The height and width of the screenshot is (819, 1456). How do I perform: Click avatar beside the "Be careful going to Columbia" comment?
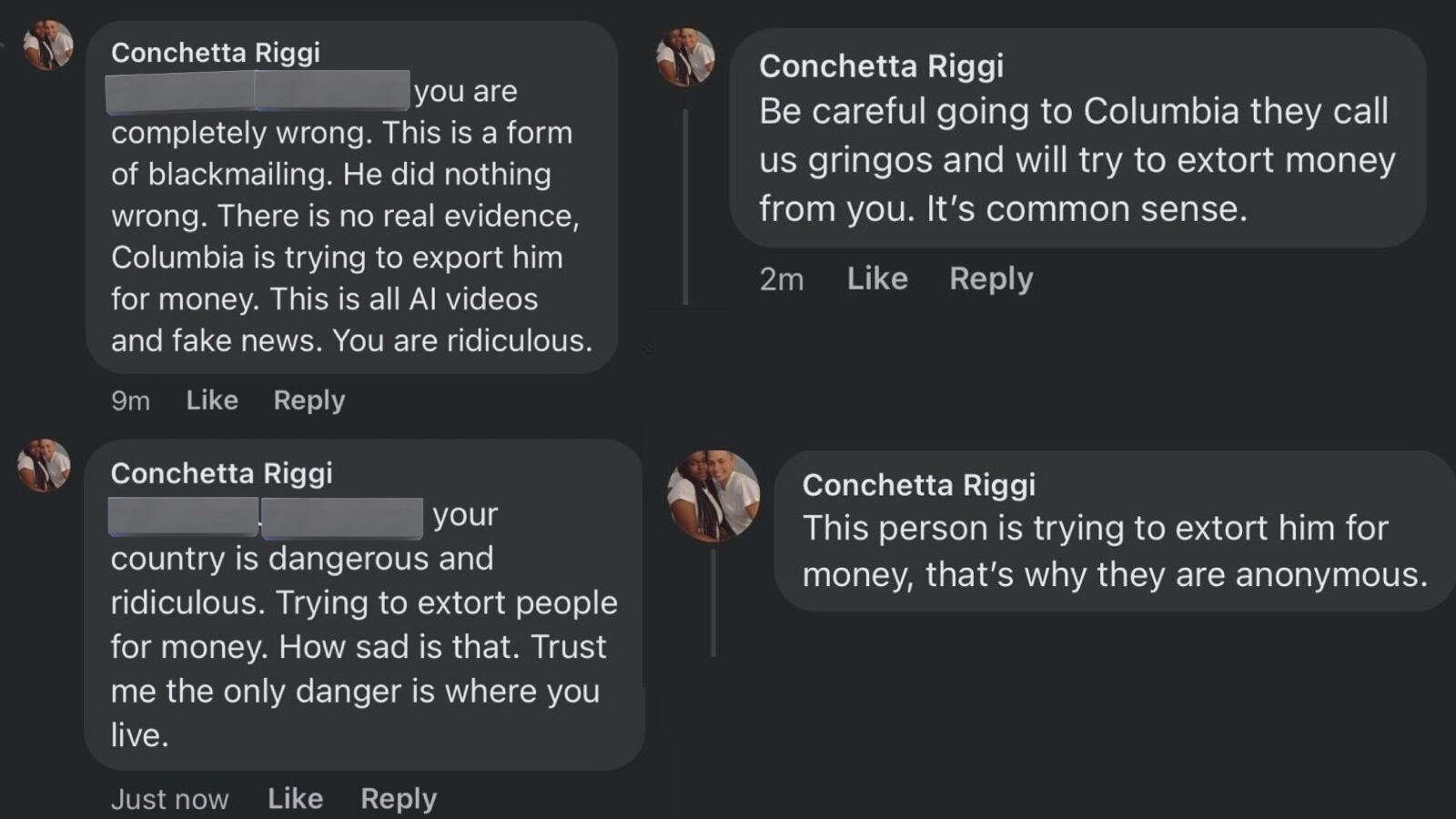[x=685, y=58]
